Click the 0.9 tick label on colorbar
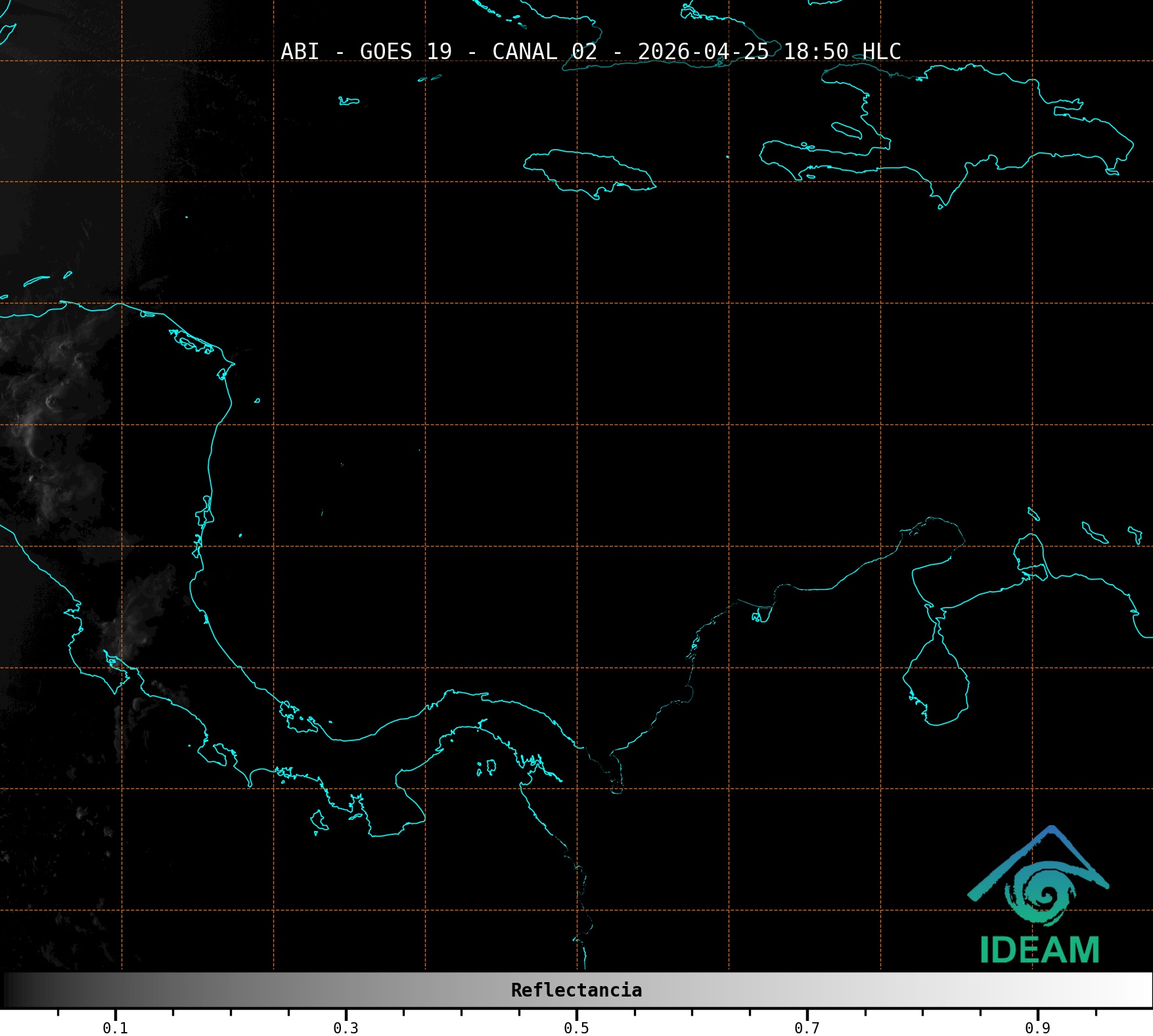1153x1036 pixels. [x=1037, y=1026]
